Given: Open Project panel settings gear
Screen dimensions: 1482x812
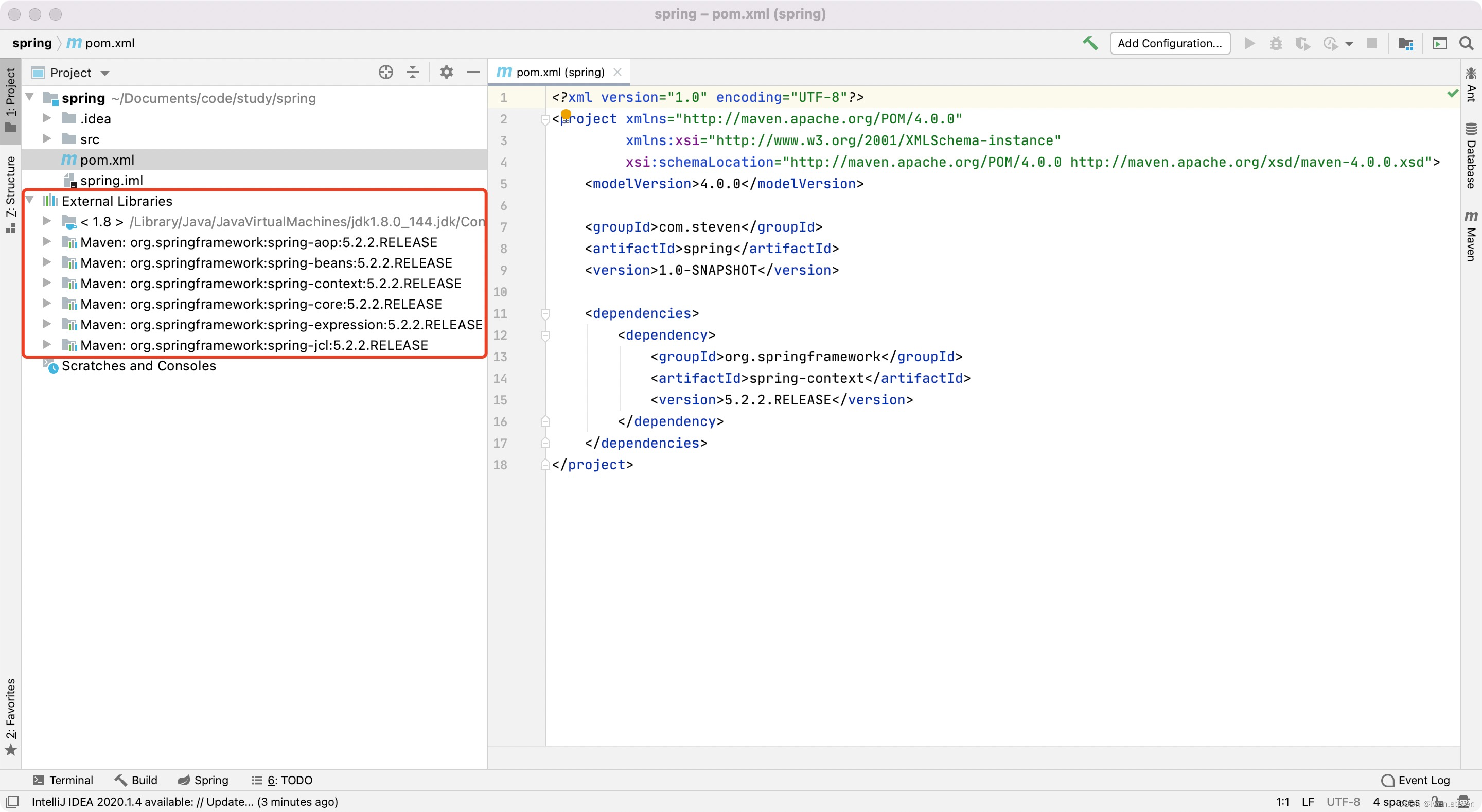Looking at the screenshot, I should tap(446, 72).
